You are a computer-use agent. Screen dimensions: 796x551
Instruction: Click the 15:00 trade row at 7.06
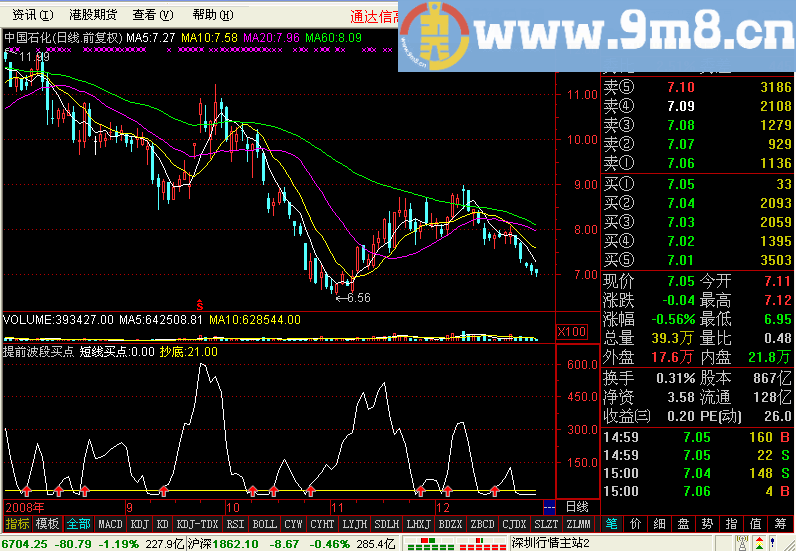coord(698,492)
